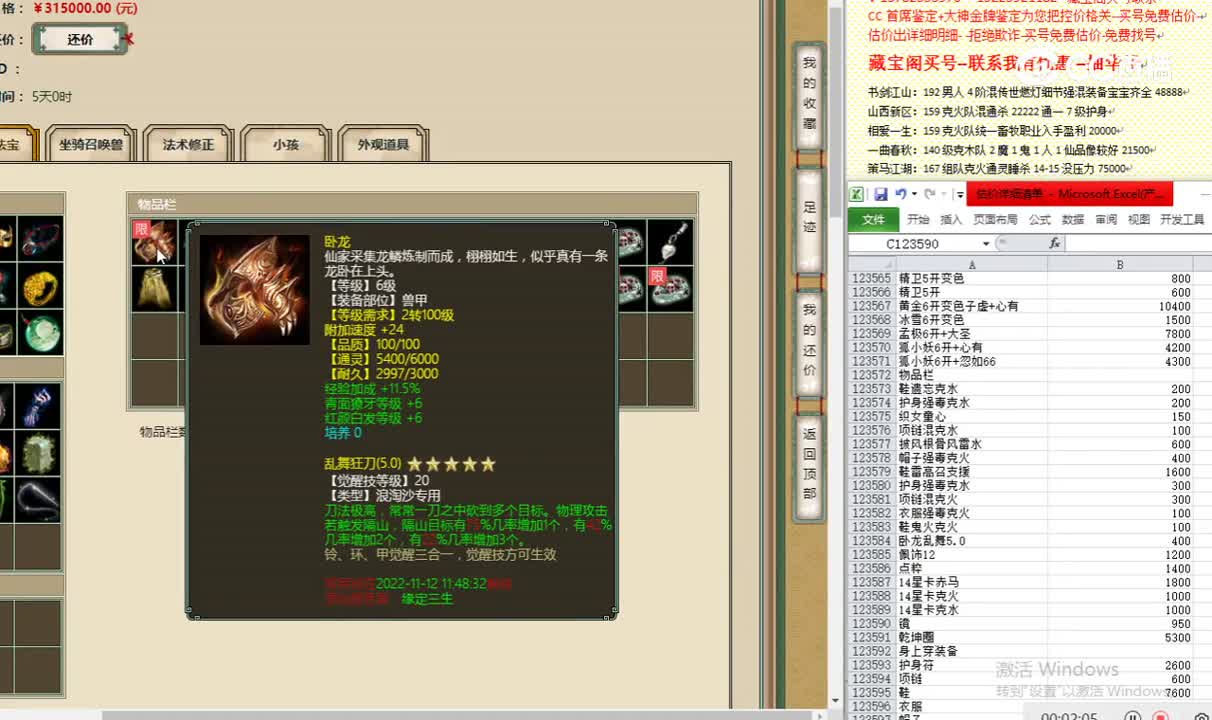Open the Excel undo history dropdown

pyautogui.click(x=913, y=194)
